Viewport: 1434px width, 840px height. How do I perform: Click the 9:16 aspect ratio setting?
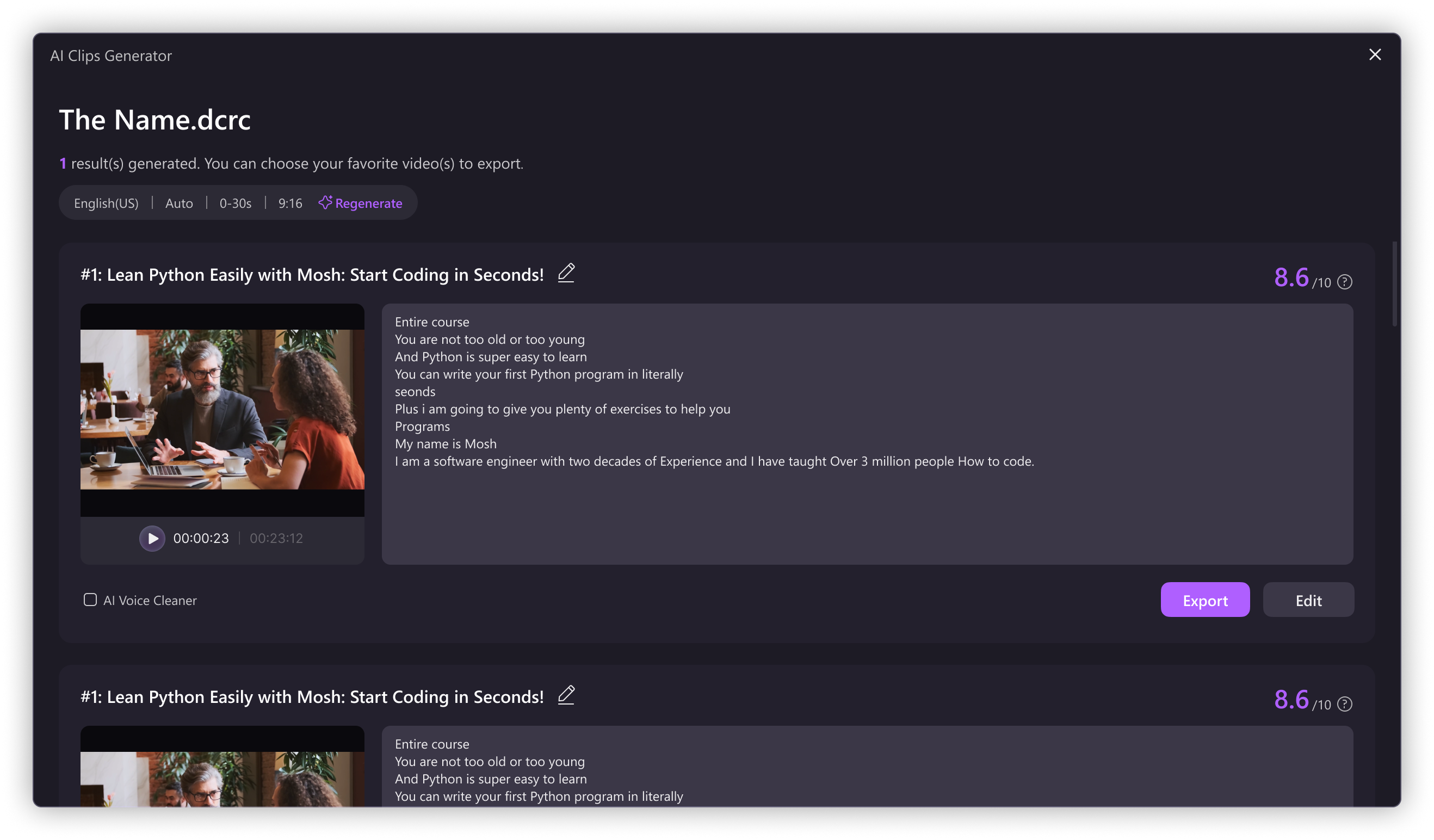290,203
